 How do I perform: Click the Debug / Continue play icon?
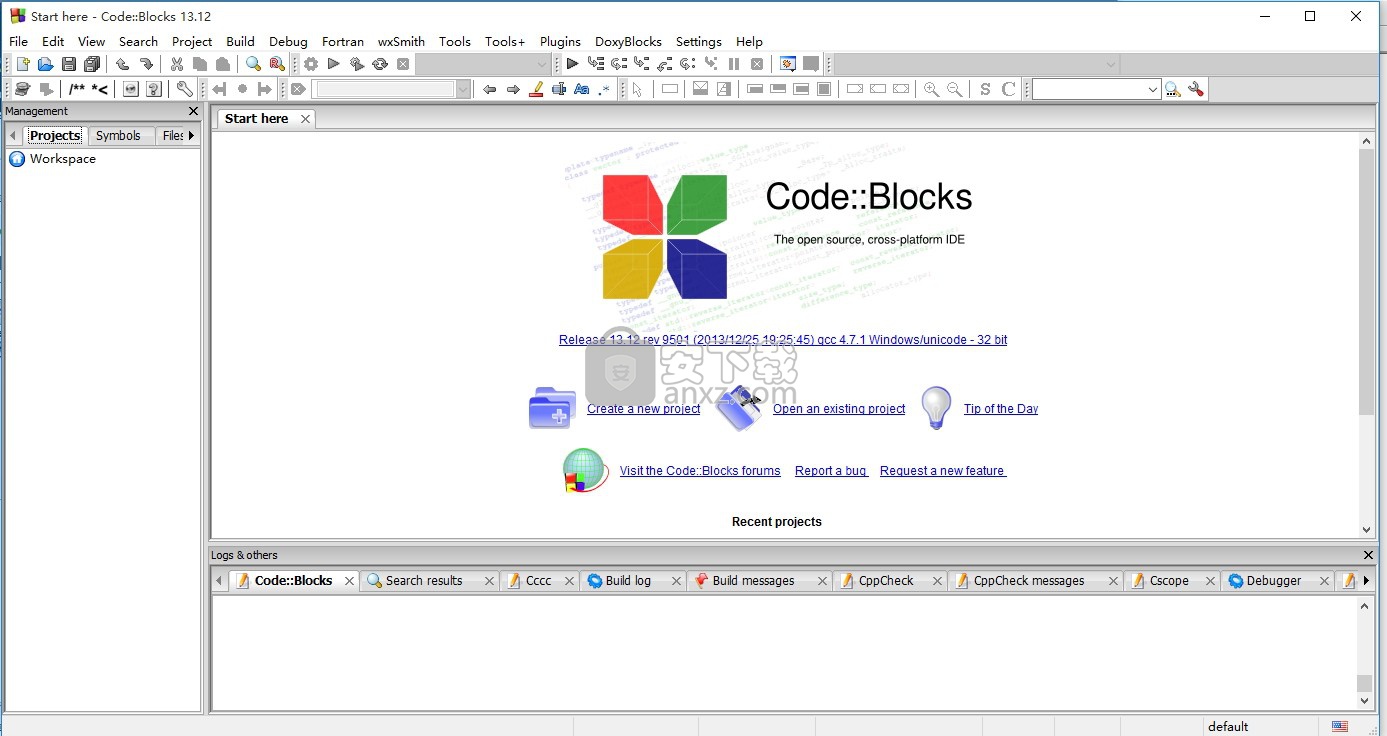click(572, 64)
